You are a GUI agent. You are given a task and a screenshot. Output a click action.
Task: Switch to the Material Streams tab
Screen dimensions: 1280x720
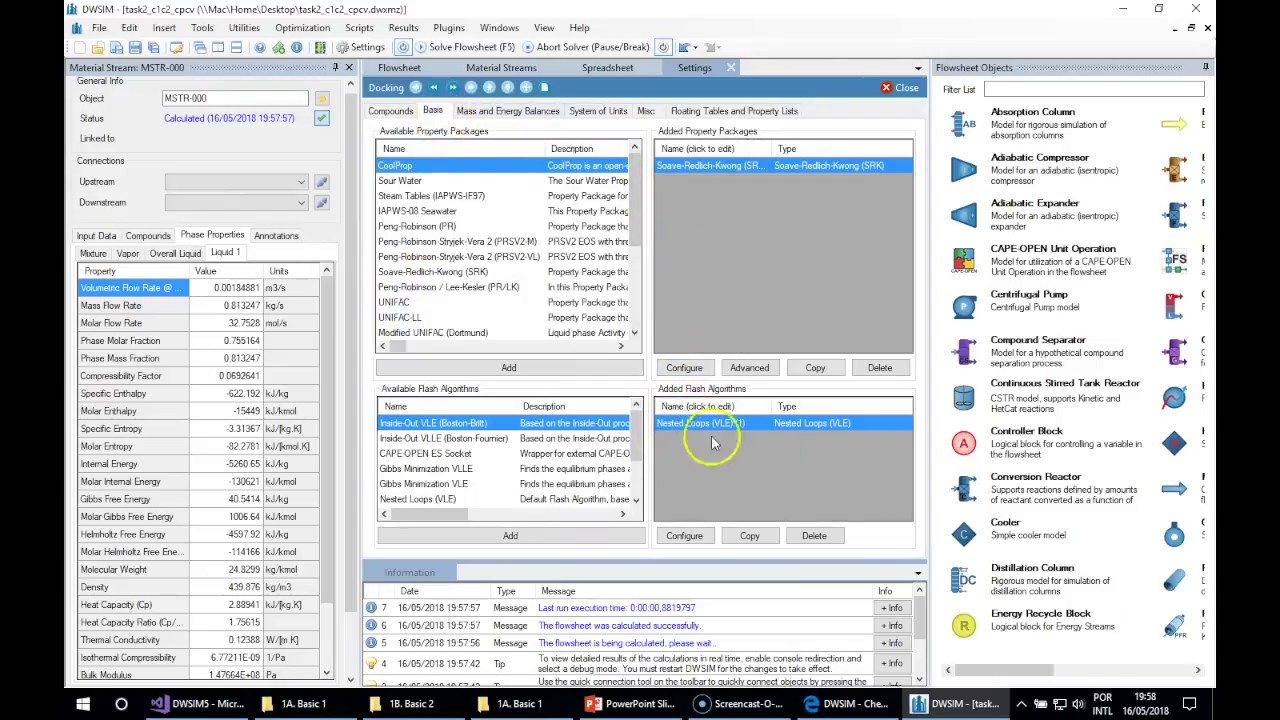coord(501,68)
